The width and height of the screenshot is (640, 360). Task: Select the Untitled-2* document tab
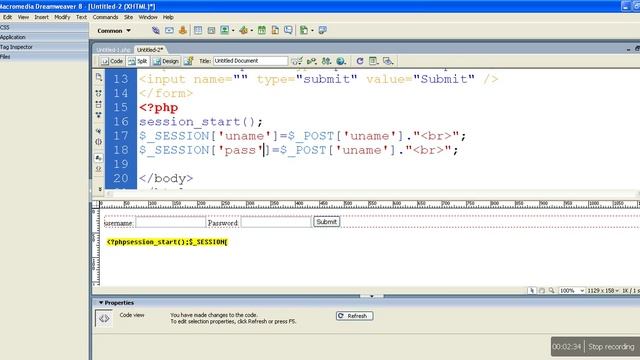(x=150, y=50)
